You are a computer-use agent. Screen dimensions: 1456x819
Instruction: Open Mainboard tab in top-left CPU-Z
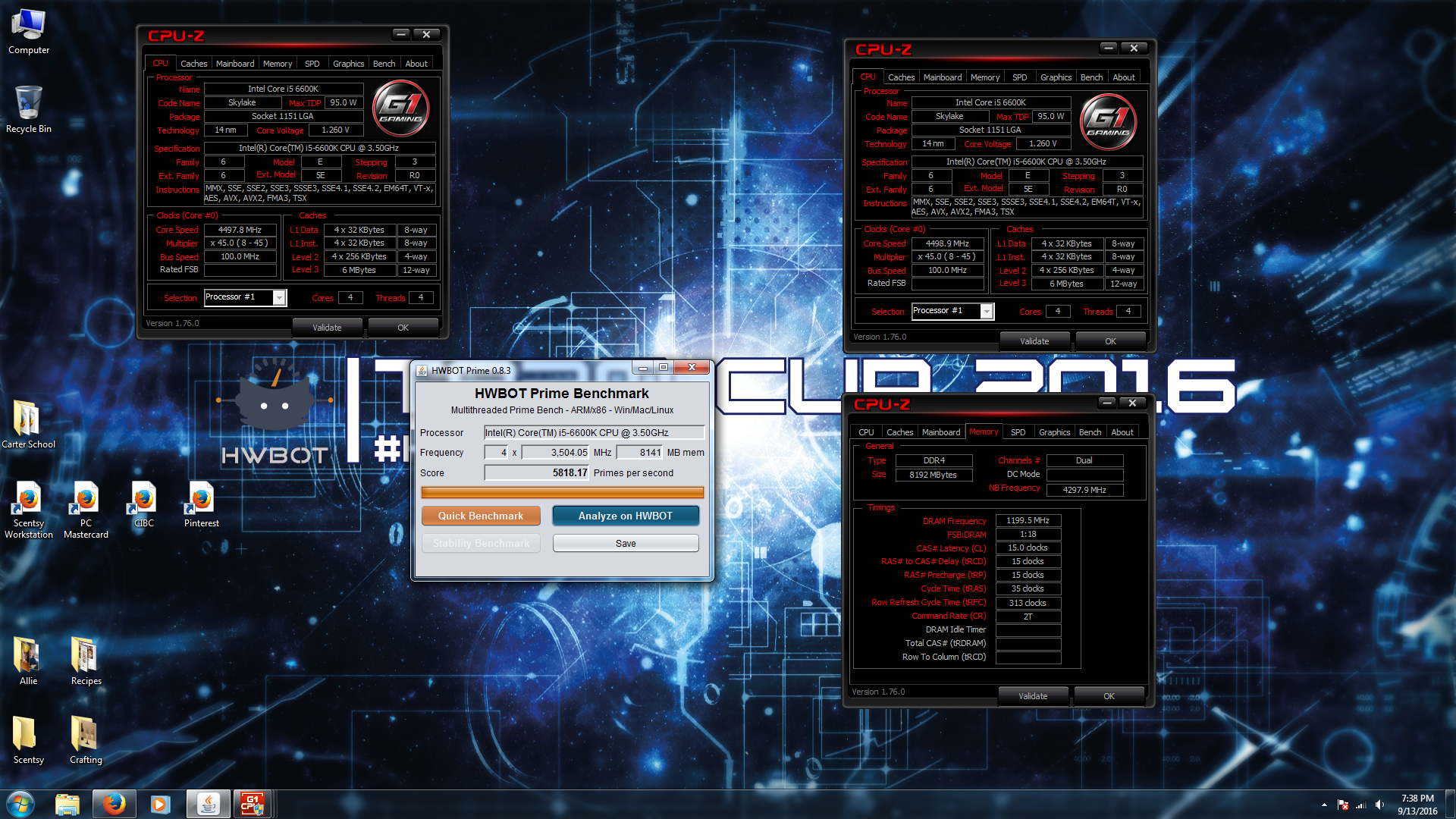[235, 64]
